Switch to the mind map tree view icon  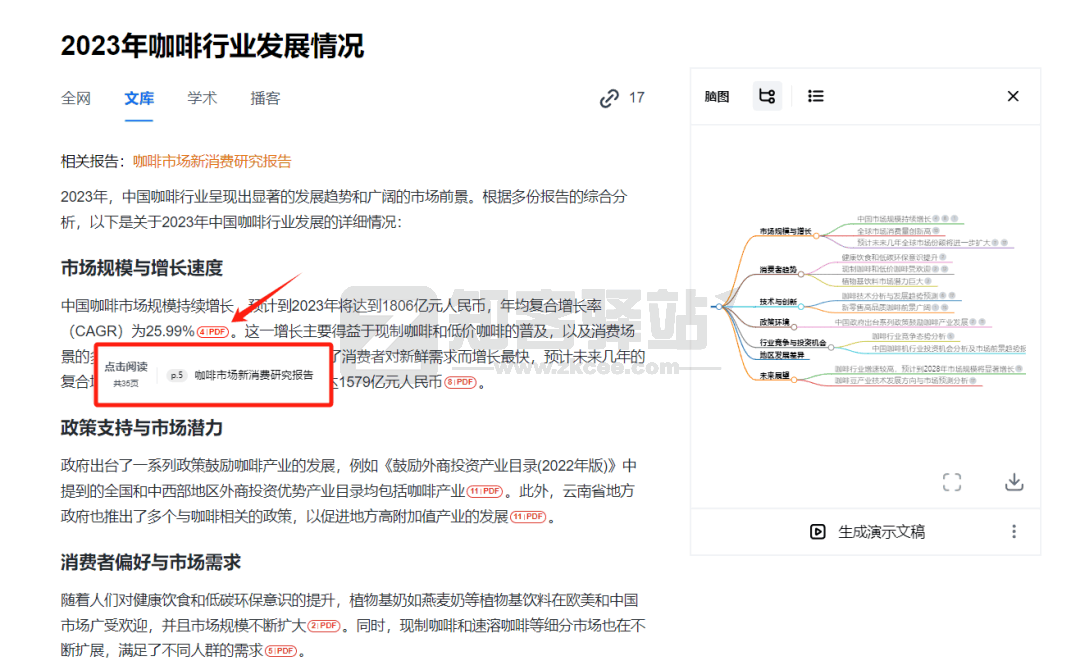click(x=767, y=95)
